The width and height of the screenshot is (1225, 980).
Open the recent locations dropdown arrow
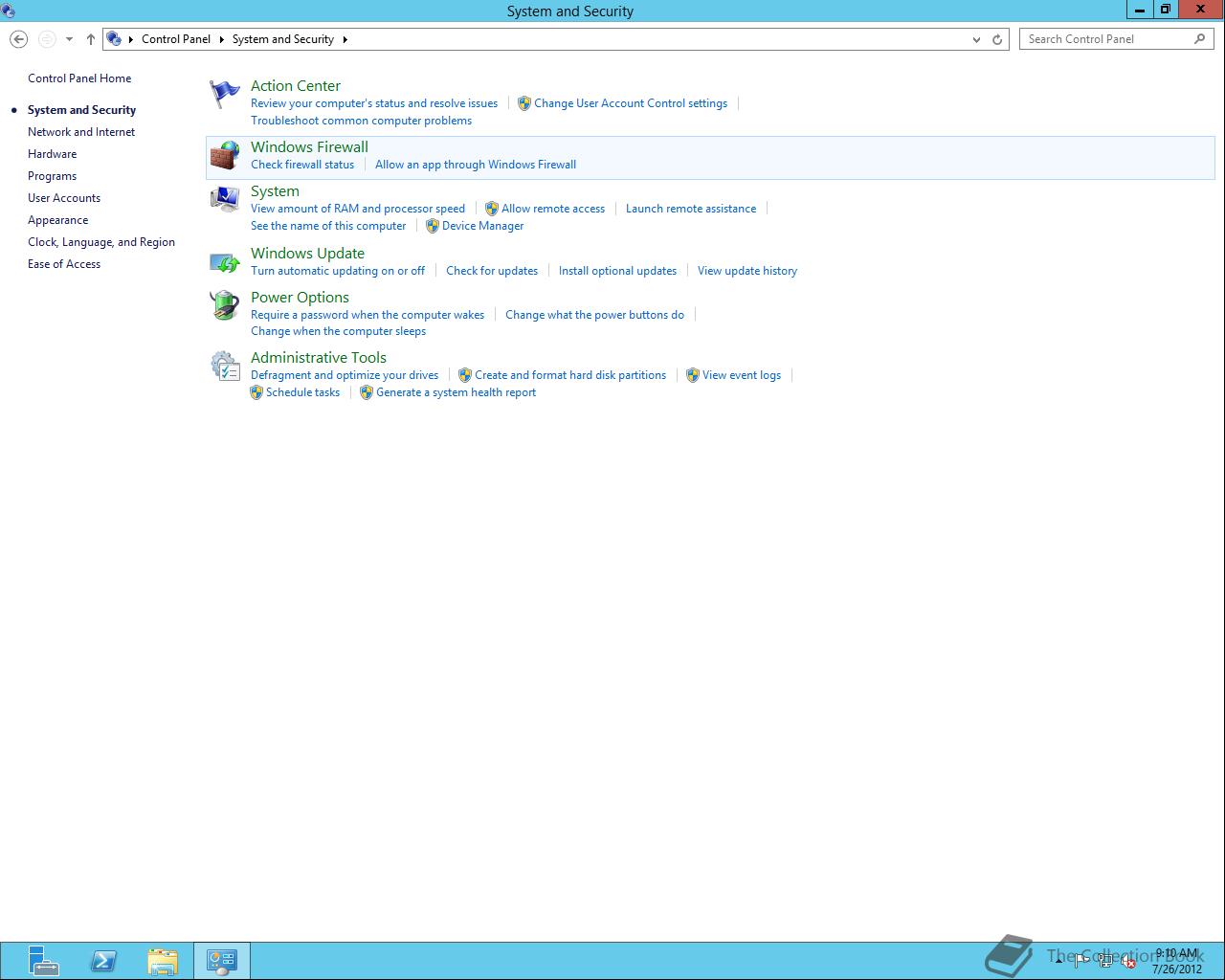tap(69, 39)
